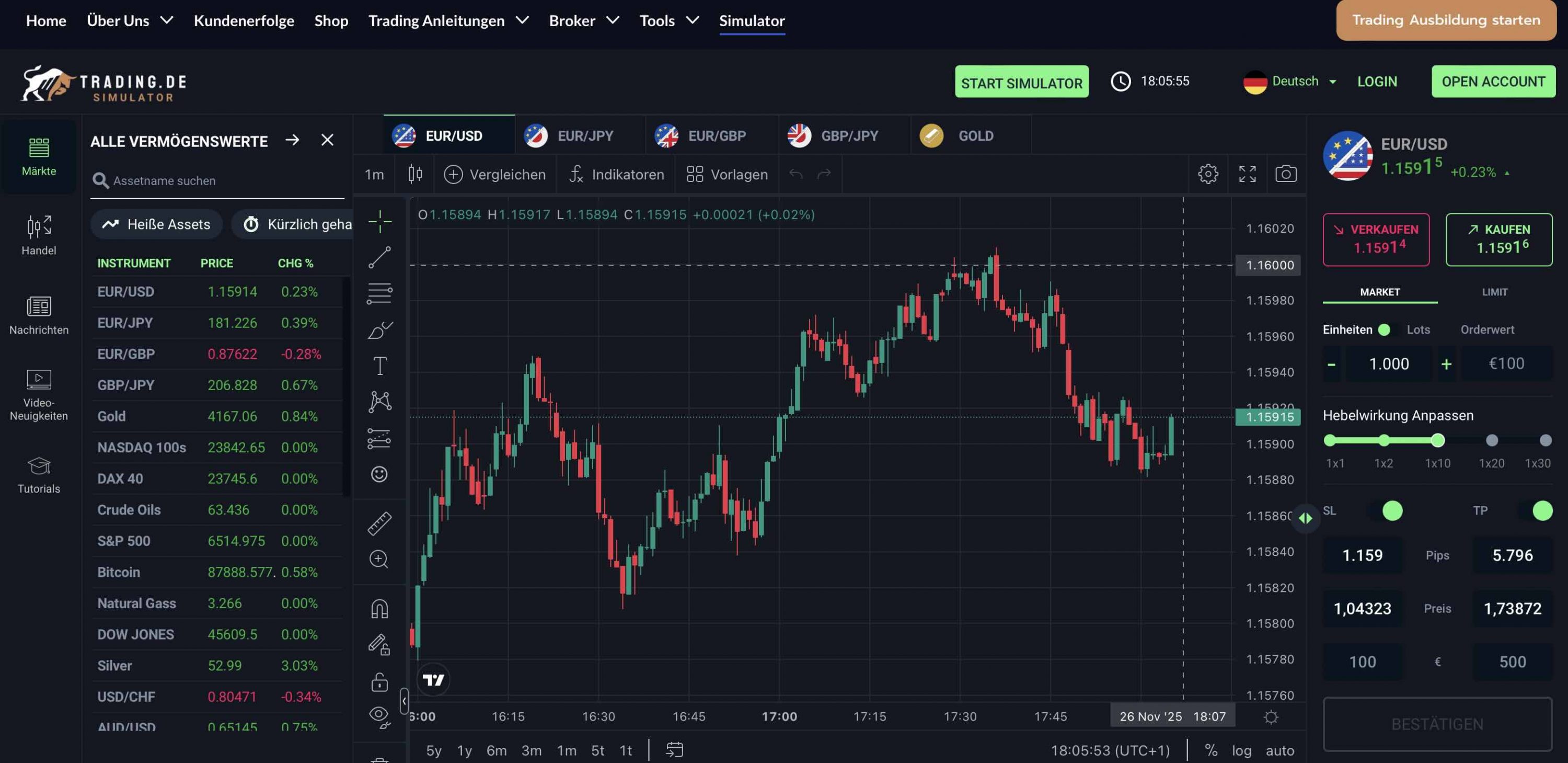This screenshot has height=763, width=1568.
Task: Toggle percent scale on the chart
Action: (1210, 750)
